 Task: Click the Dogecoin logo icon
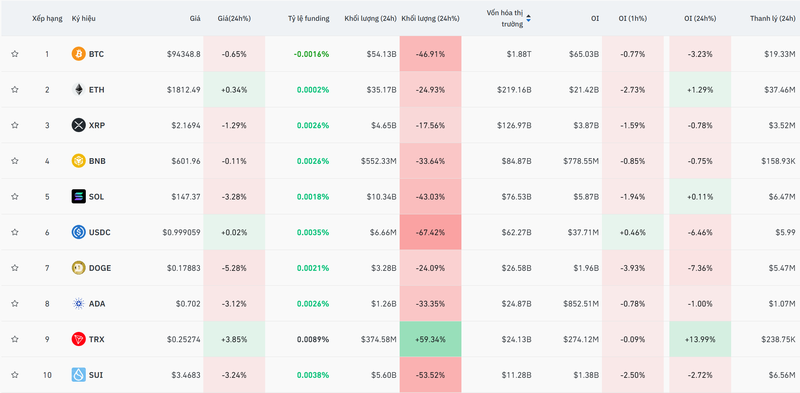[x=79, y=268]
